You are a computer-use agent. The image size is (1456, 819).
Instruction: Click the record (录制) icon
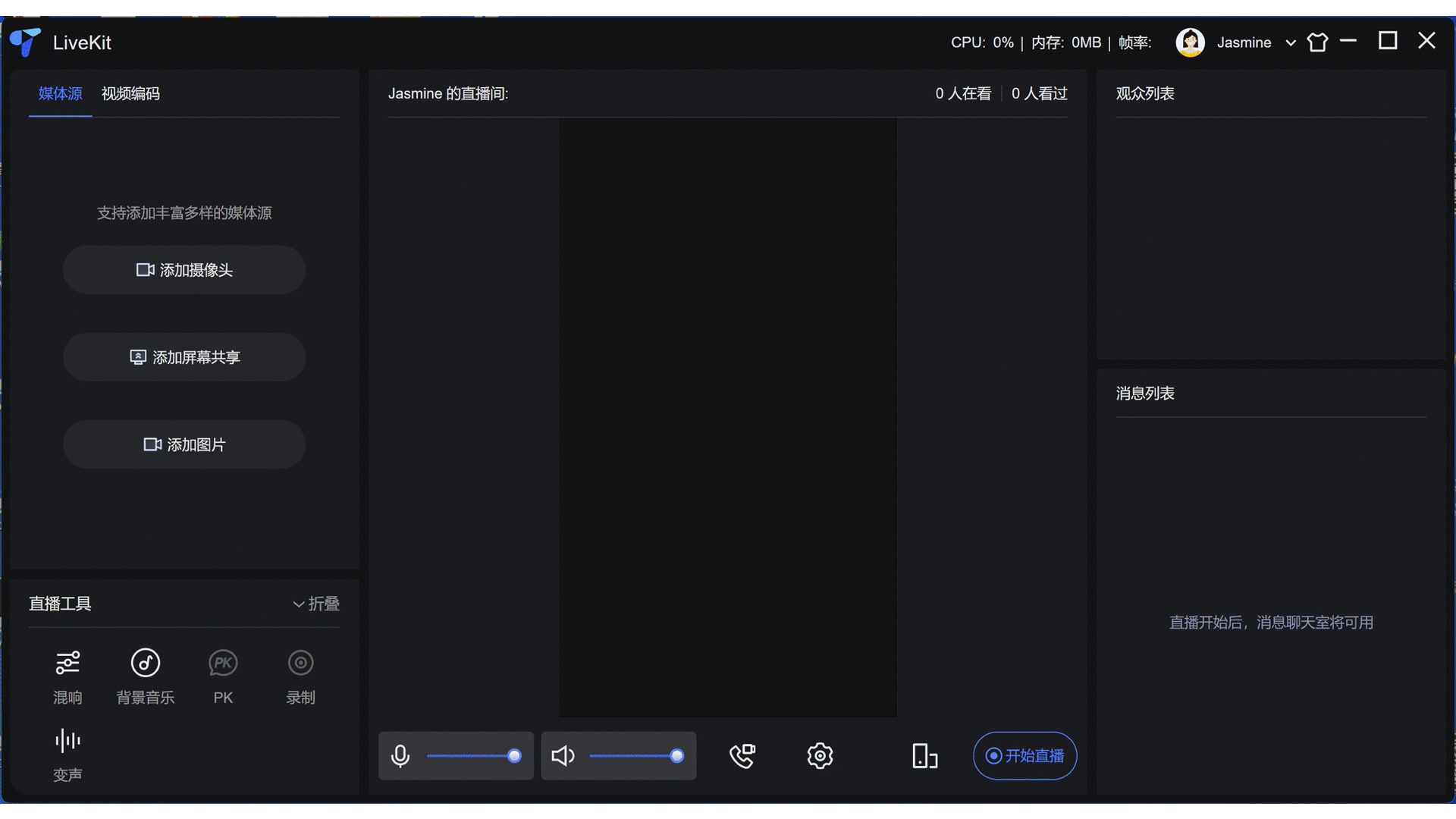tap(300, 664)
